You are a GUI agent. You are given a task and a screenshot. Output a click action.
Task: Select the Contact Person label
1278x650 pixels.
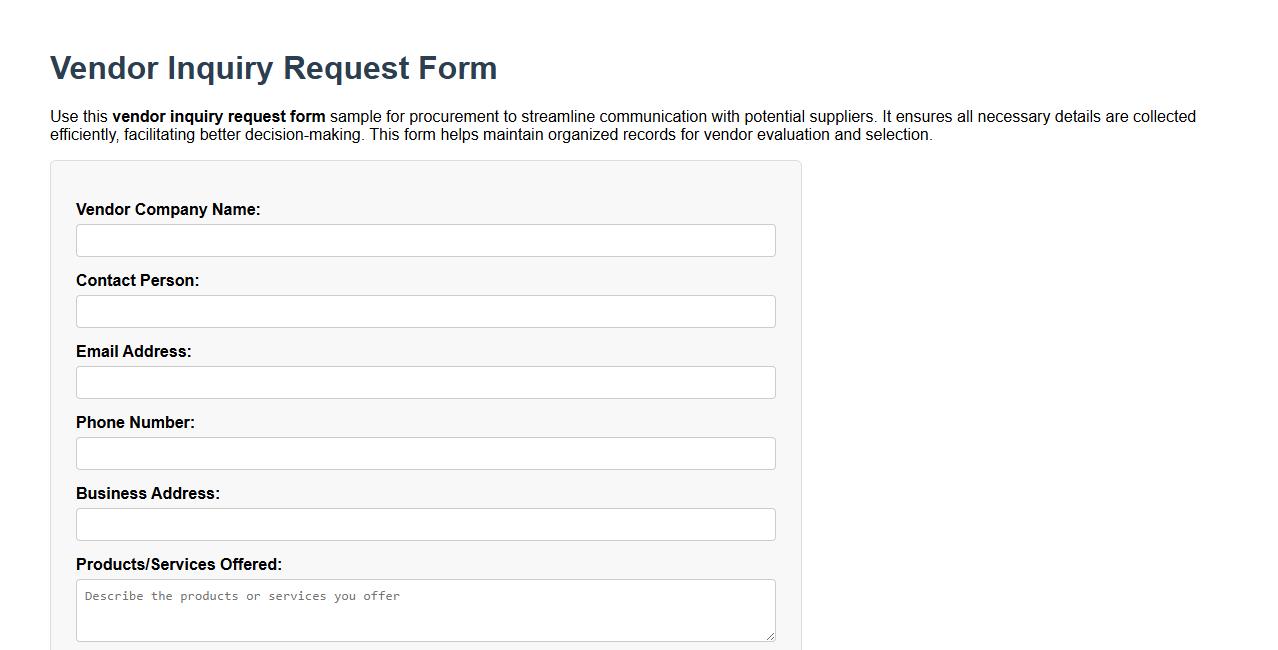pyautogui.click(x=137, y=280)
